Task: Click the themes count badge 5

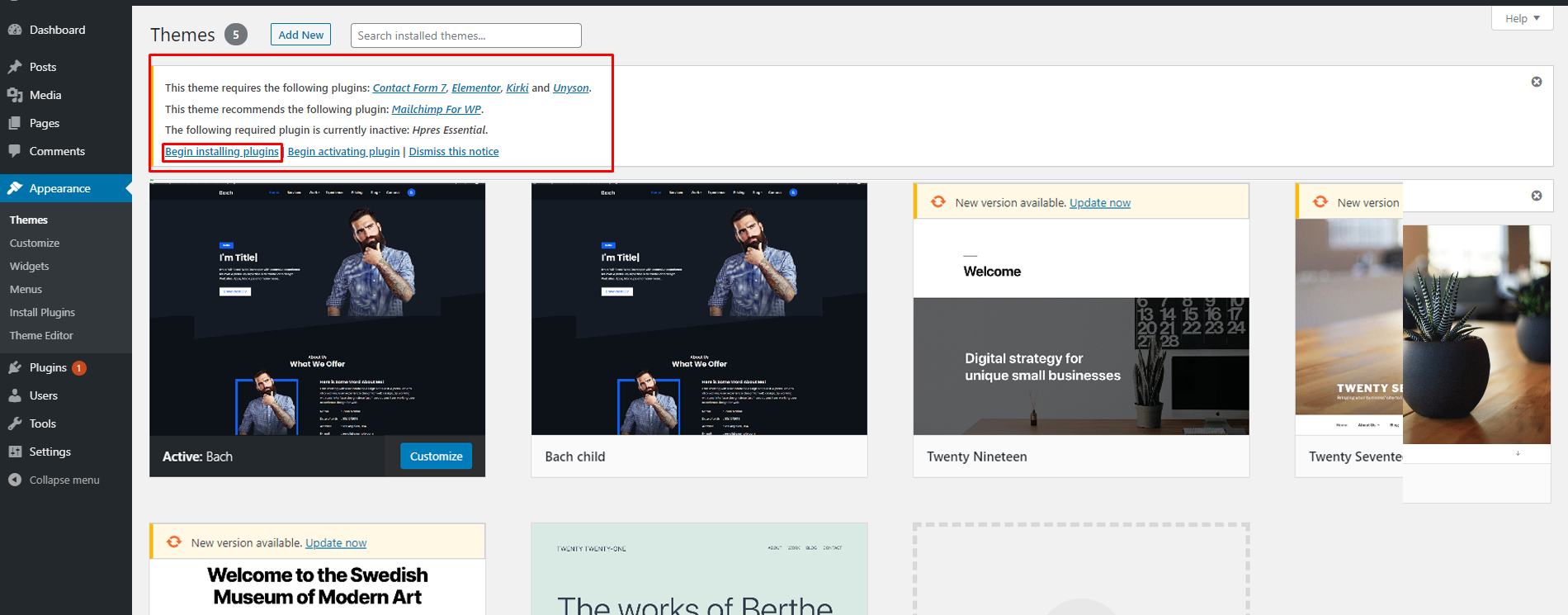Action: click(x=236, y=35)
